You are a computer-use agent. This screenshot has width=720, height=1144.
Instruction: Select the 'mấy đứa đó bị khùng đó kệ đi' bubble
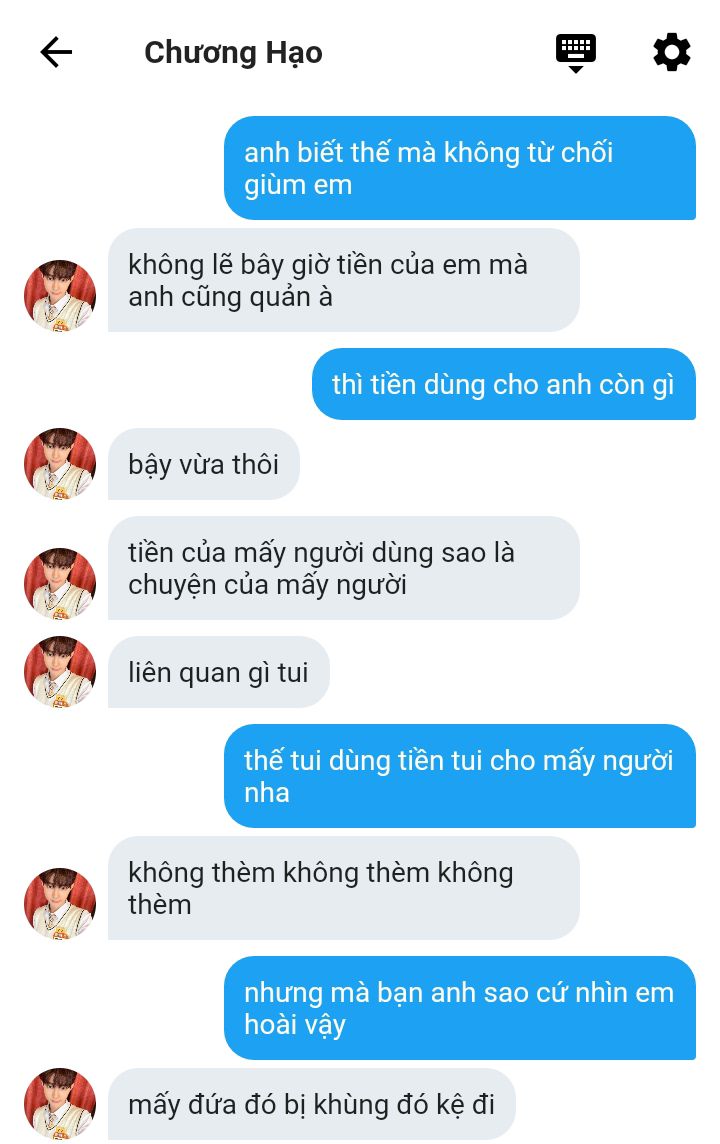tap(311, 1104)
